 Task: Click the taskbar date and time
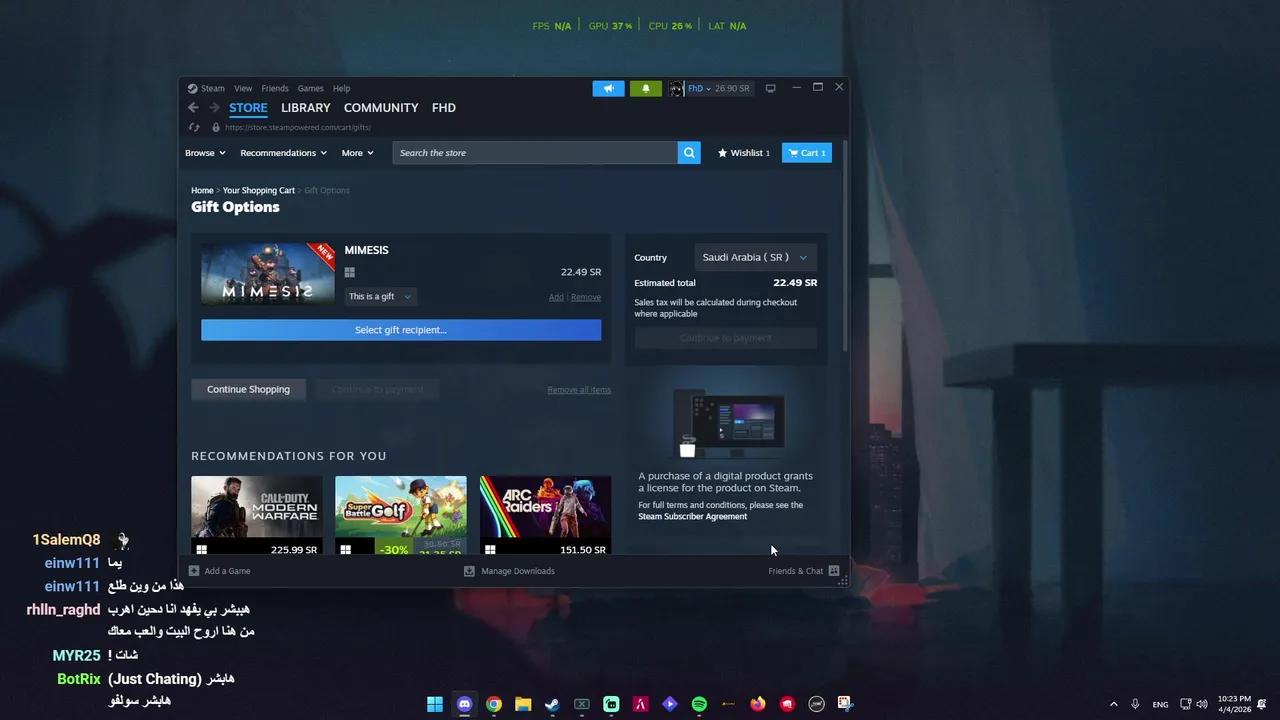pos(1234,704)
